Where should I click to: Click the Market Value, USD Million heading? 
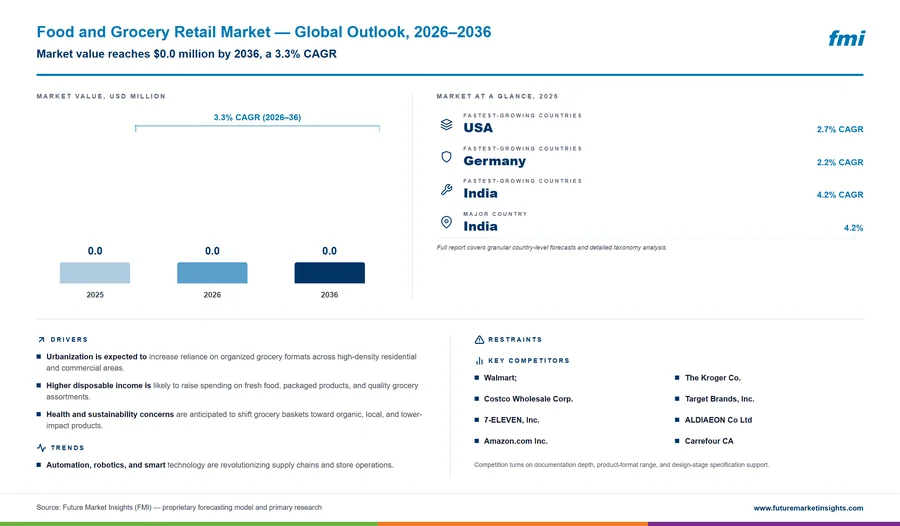click(101, 96)
